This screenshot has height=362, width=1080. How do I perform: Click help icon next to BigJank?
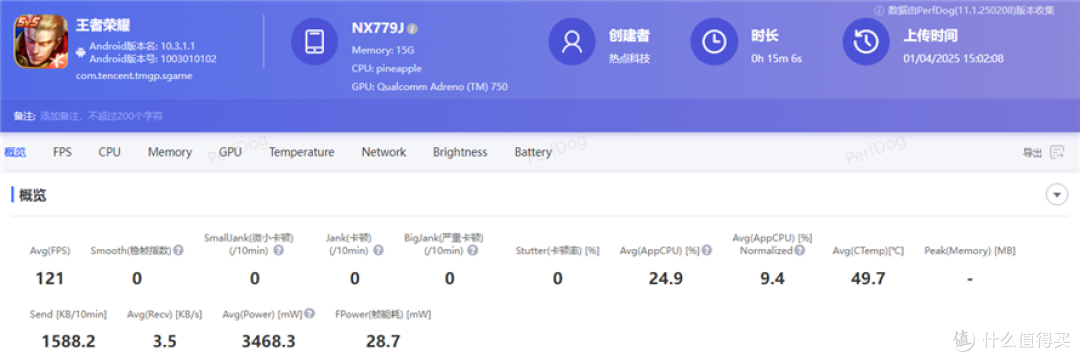[x=473, y=251]
